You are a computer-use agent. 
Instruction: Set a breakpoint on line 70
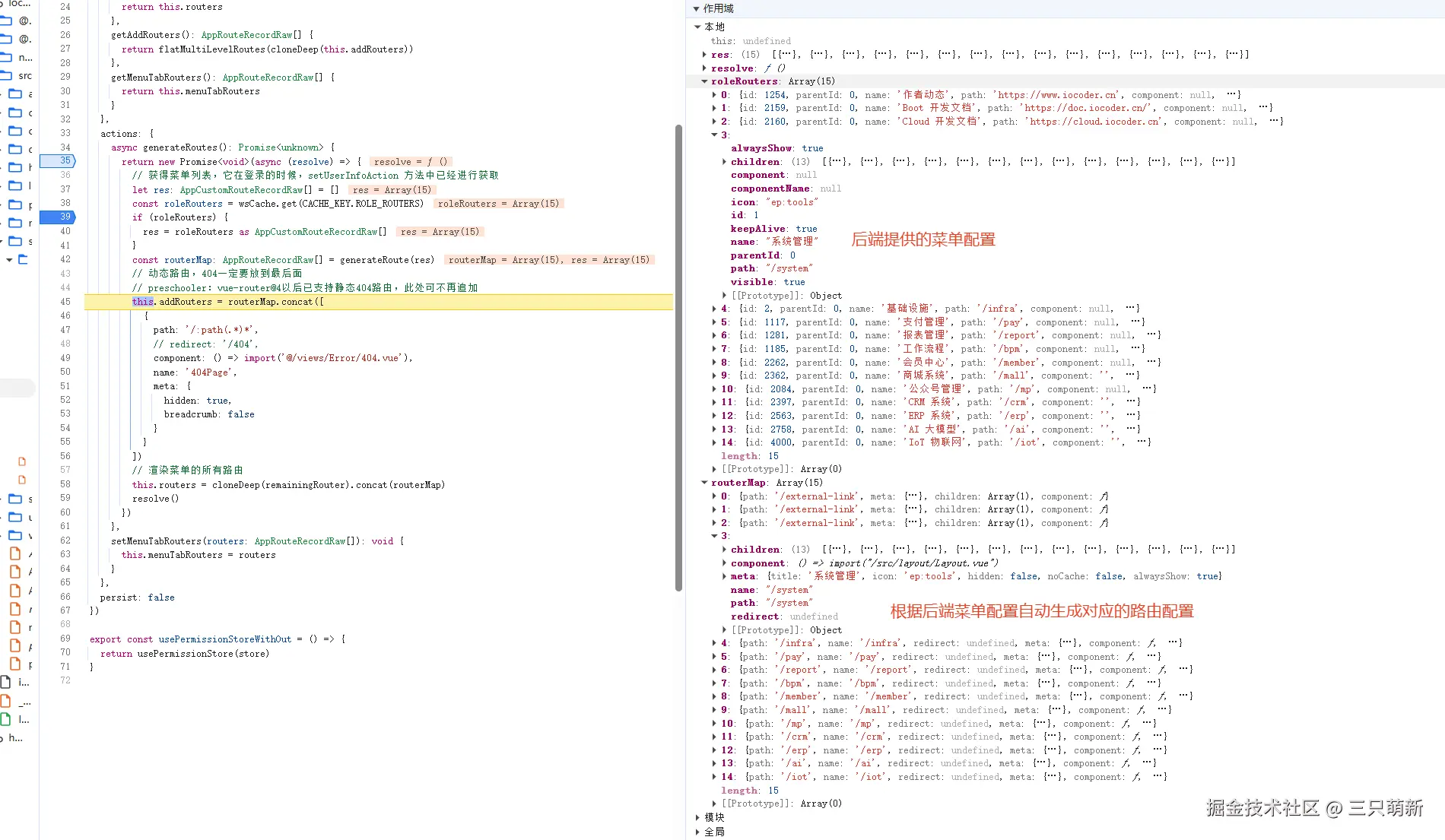click(65, 652)
